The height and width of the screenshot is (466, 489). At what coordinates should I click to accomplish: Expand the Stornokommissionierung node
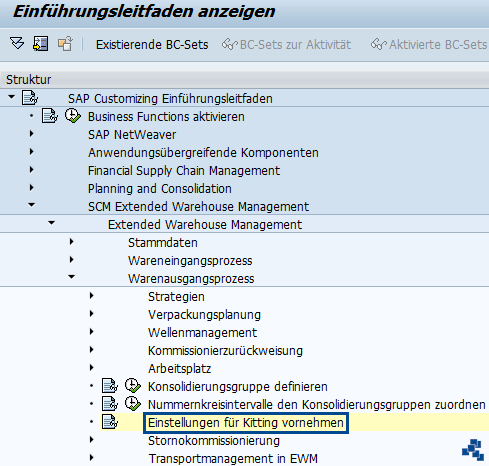[91, 440]
